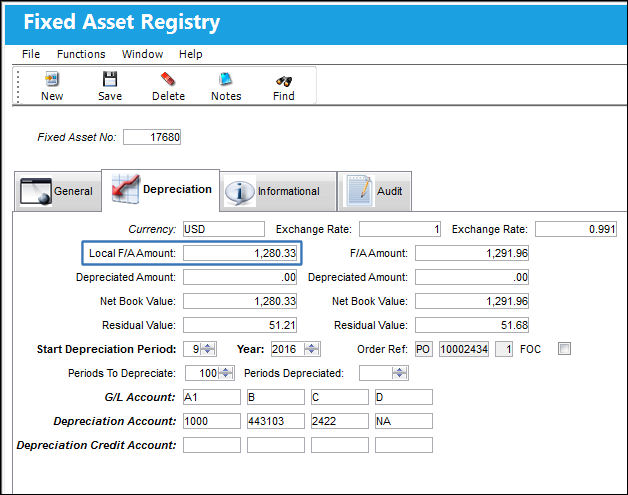This screenshot has height=495, width=628.
Task: Click the G/L Account field B
Action: [276, 397]
